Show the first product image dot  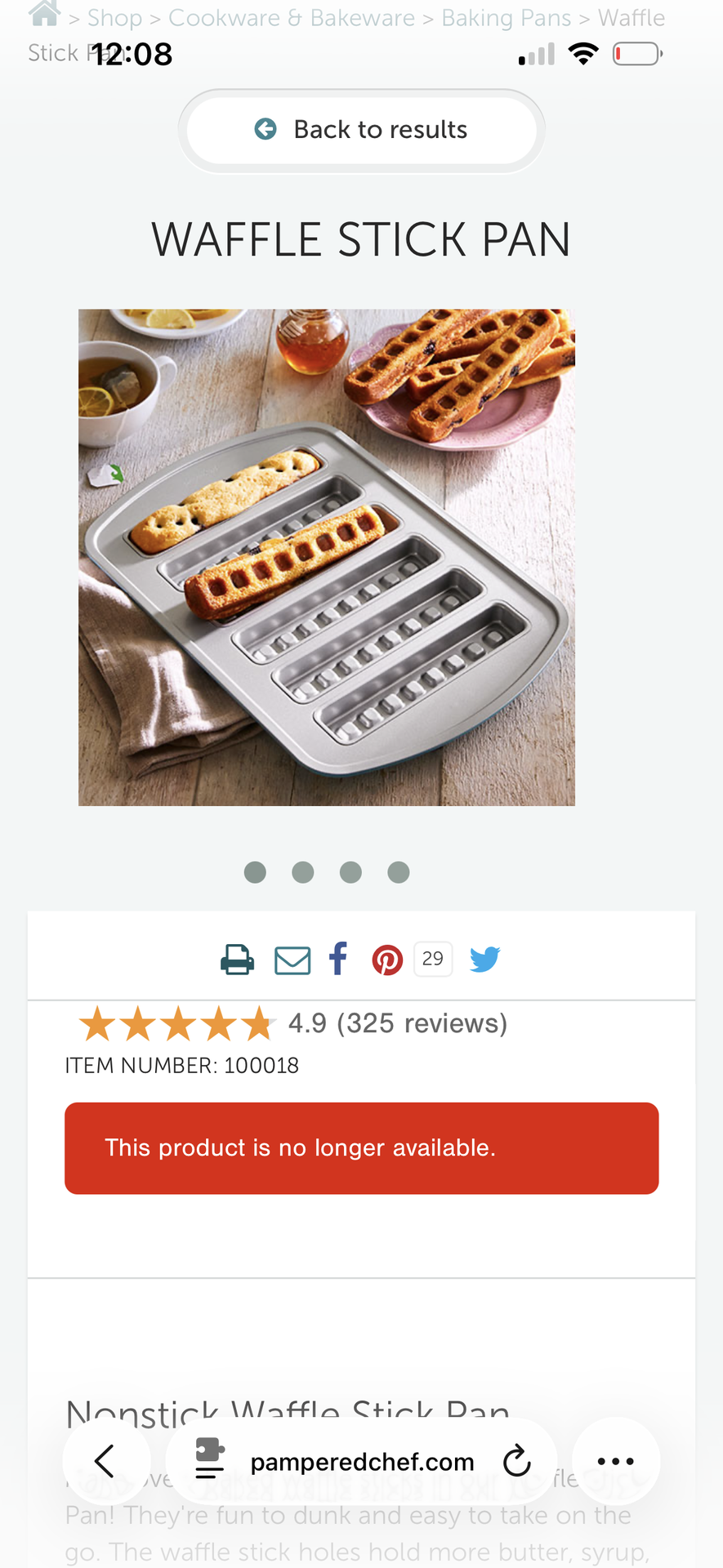pos(255,872)
